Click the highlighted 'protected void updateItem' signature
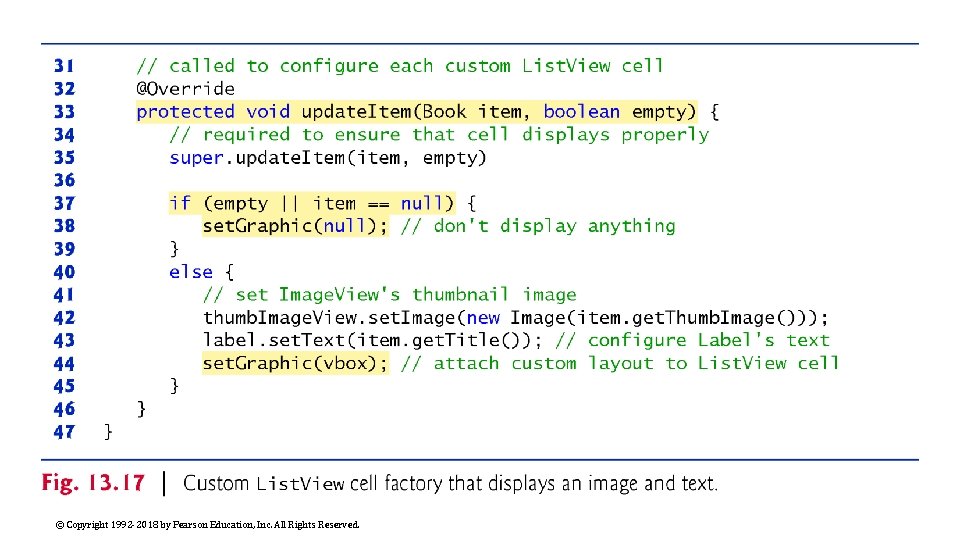Viewport: 960px width, 540px height. [416, 112]
